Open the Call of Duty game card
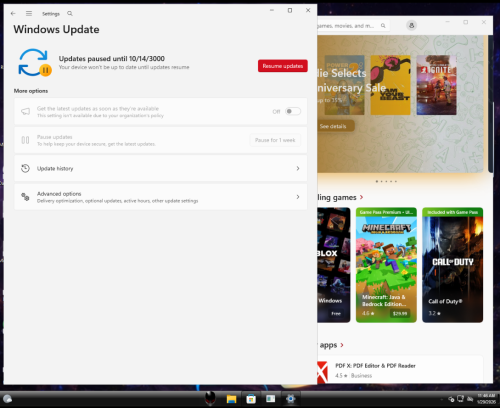 tap(452, 265)
